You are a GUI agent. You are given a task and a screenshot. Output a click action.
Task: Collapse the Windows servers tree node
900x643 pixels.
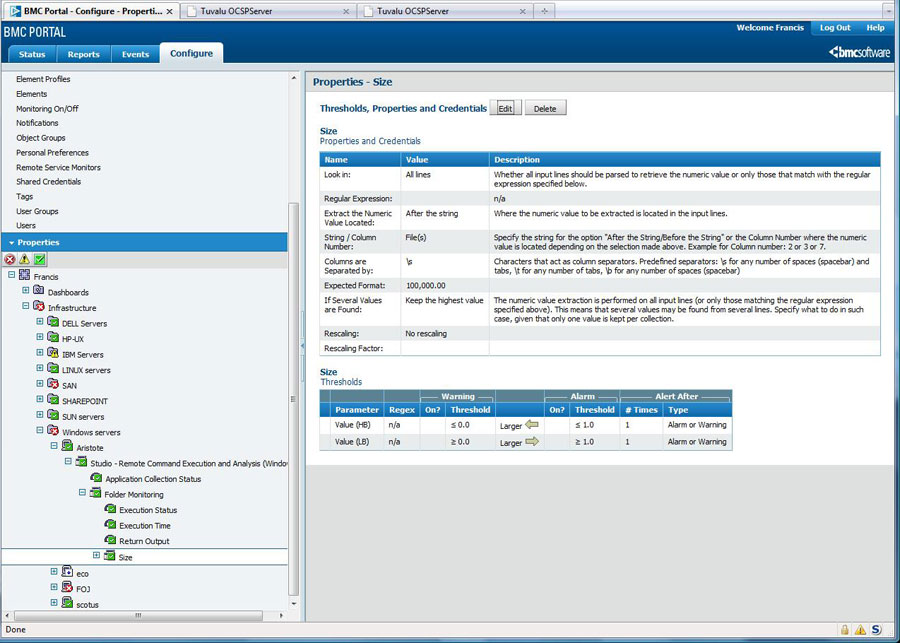pyautogui.click(x=40, y=431)
